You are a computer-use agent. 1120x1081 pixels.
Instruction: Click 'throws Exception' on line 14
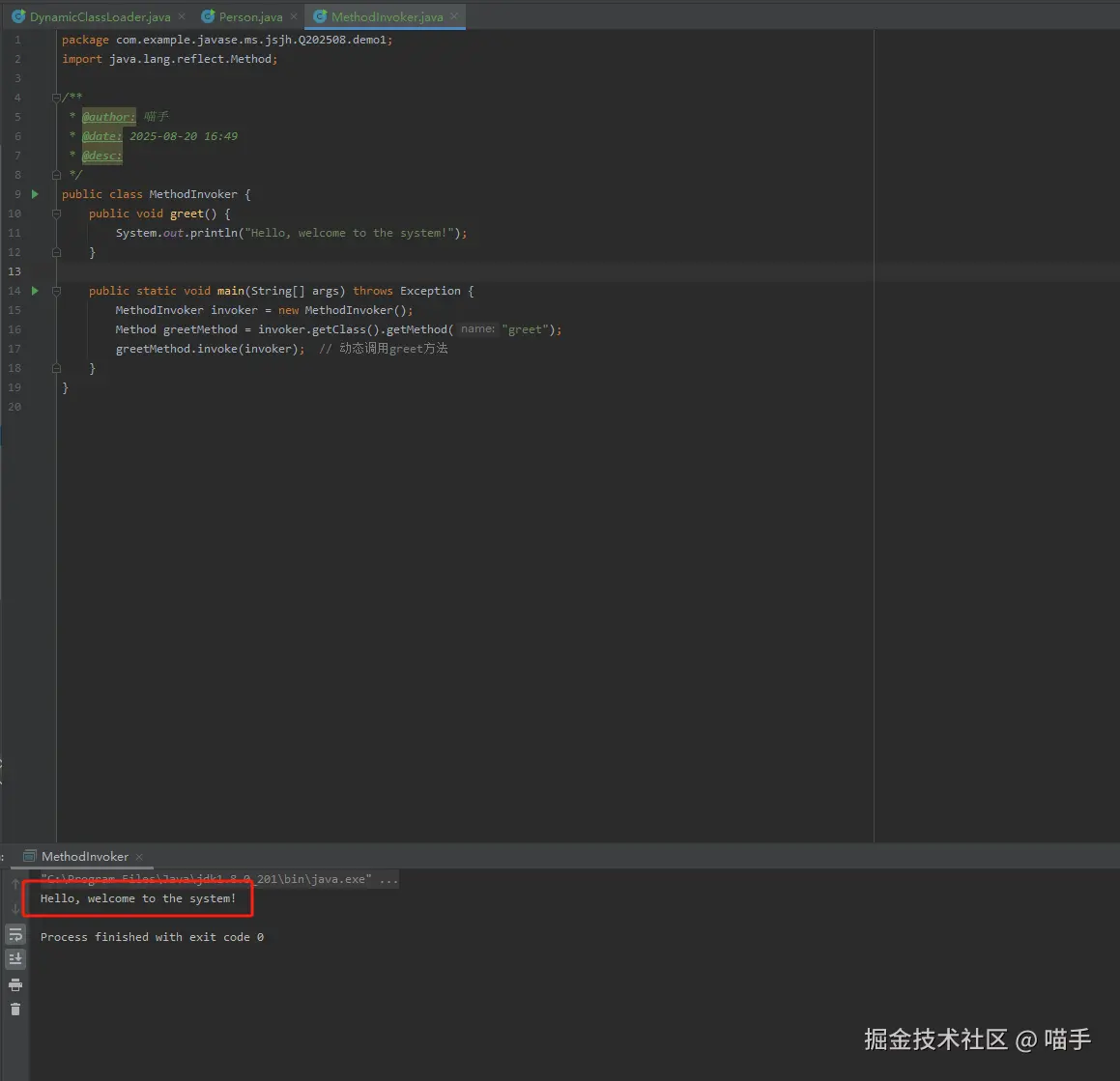coord(407,291)
